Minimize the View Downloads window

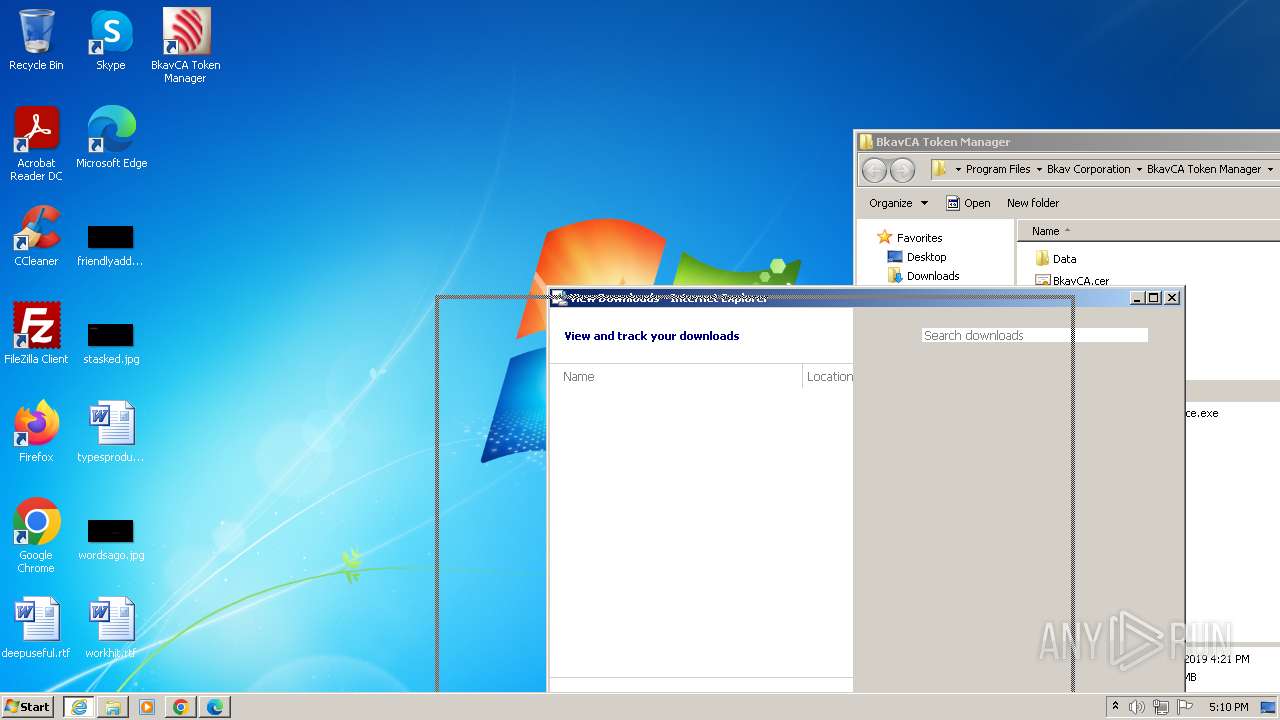click(1137, 298)
